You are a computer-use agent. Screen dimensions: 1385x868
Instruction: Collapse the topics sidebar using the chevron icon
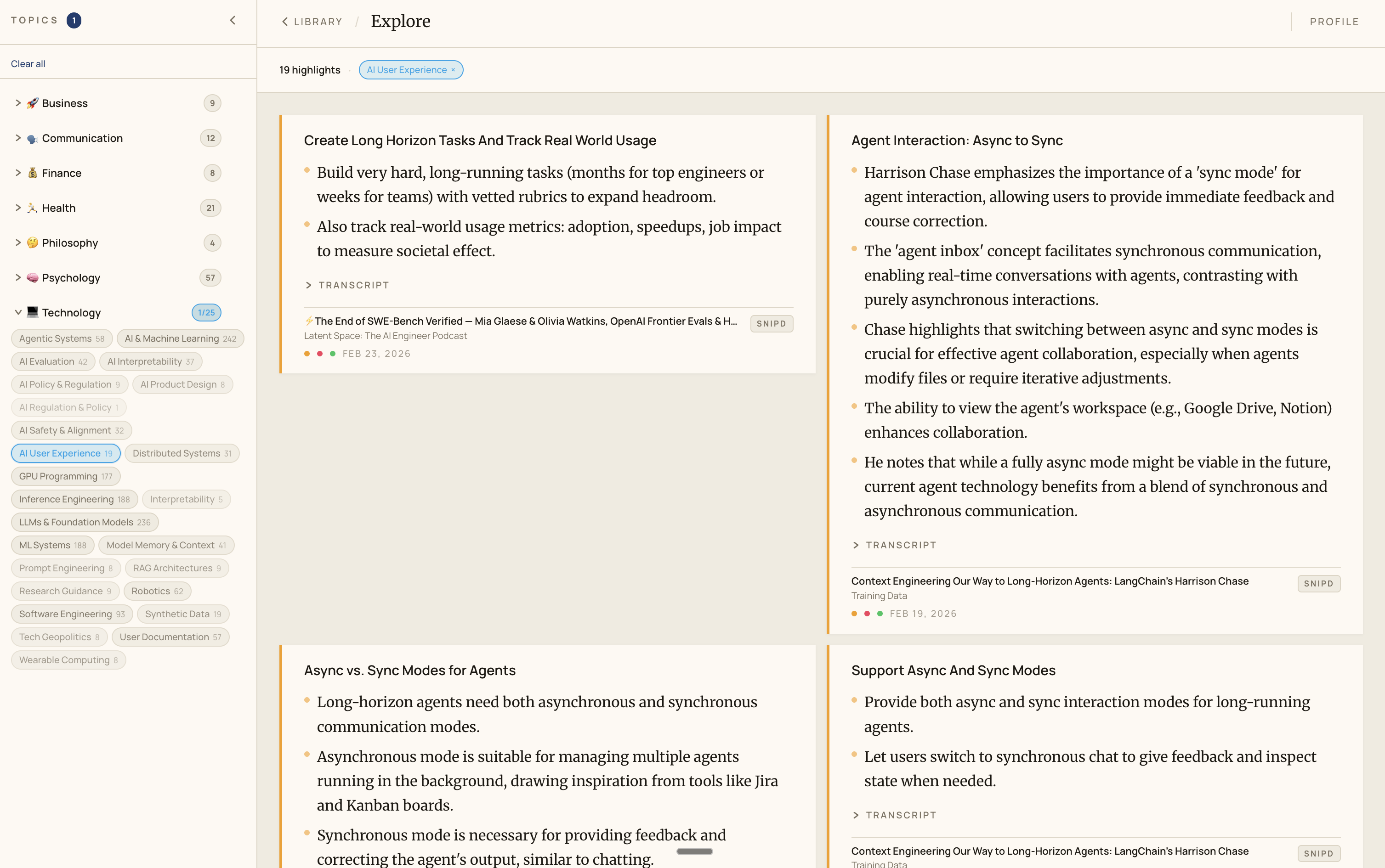point(233,20)
